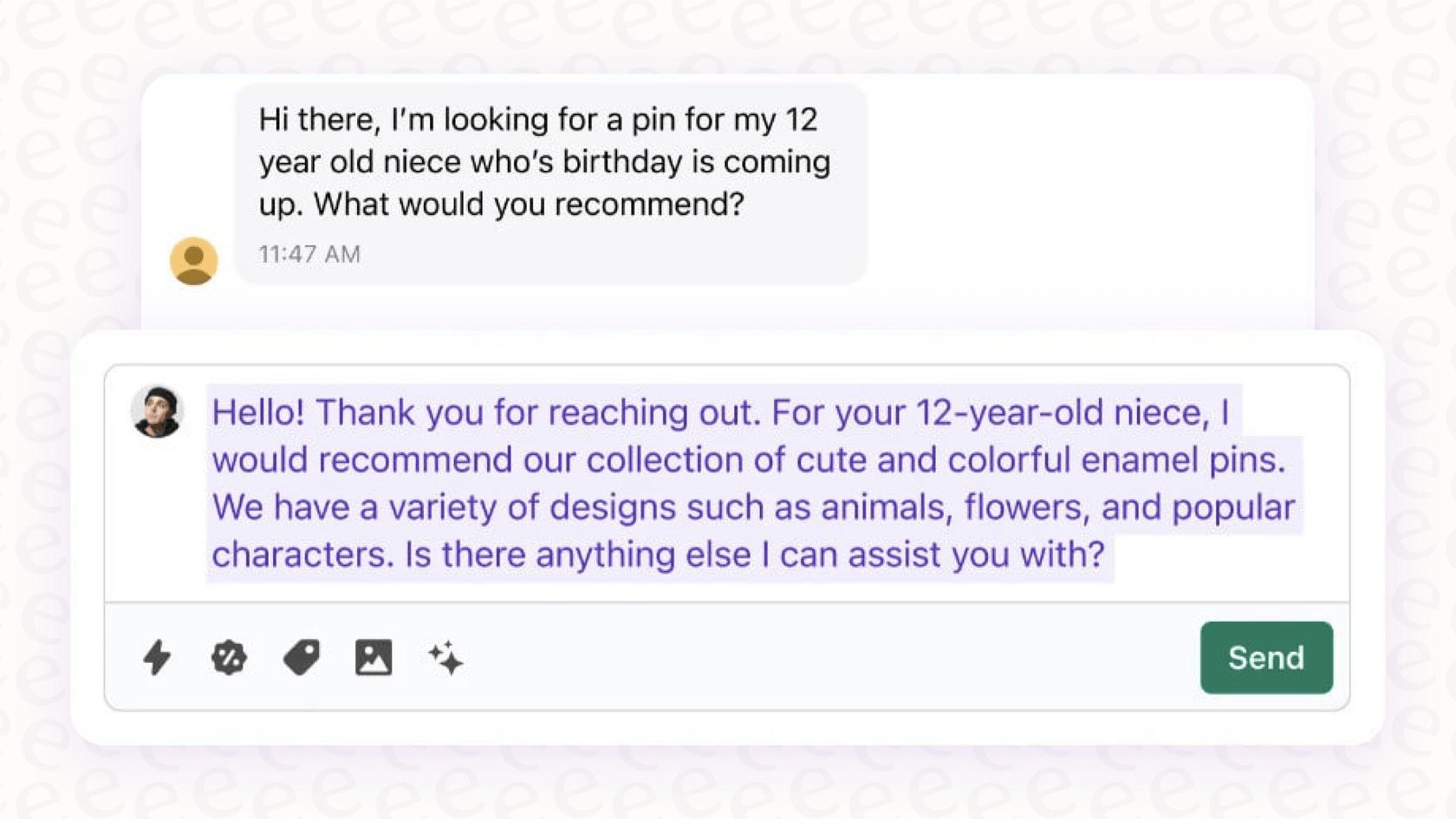Expand the tag options from the composer
The width and height of the screenshot is (1456, 819).
click(x=301, y=658)
